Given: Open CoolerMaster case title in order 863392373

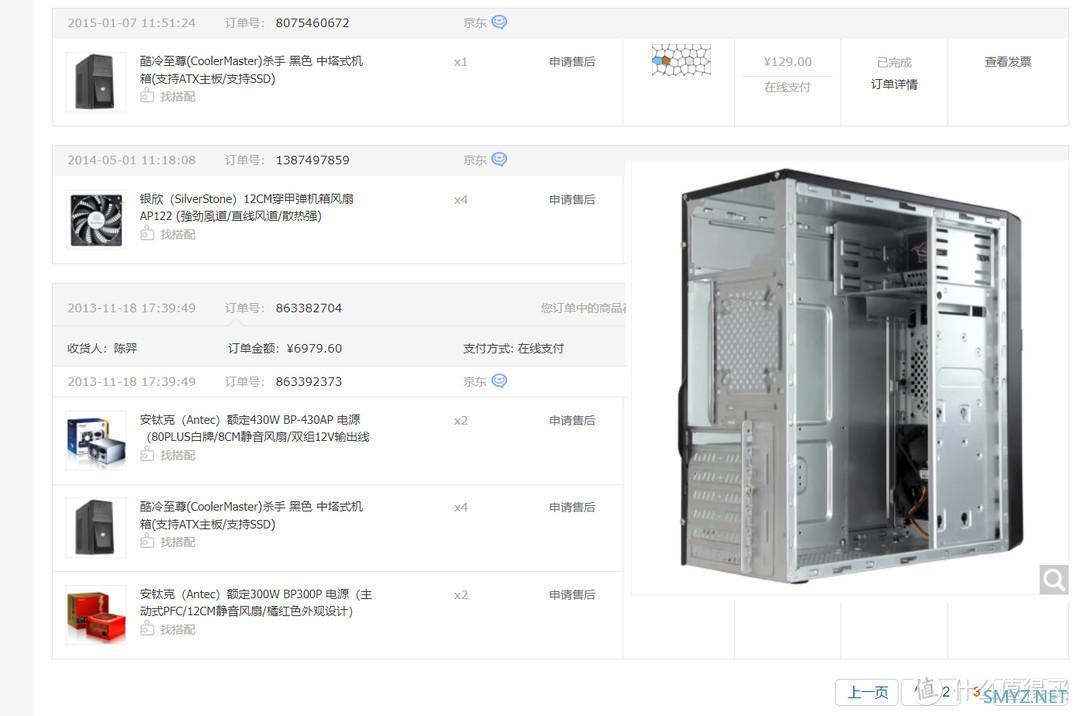Looking at the screenshot, I should tap(251, 515).
